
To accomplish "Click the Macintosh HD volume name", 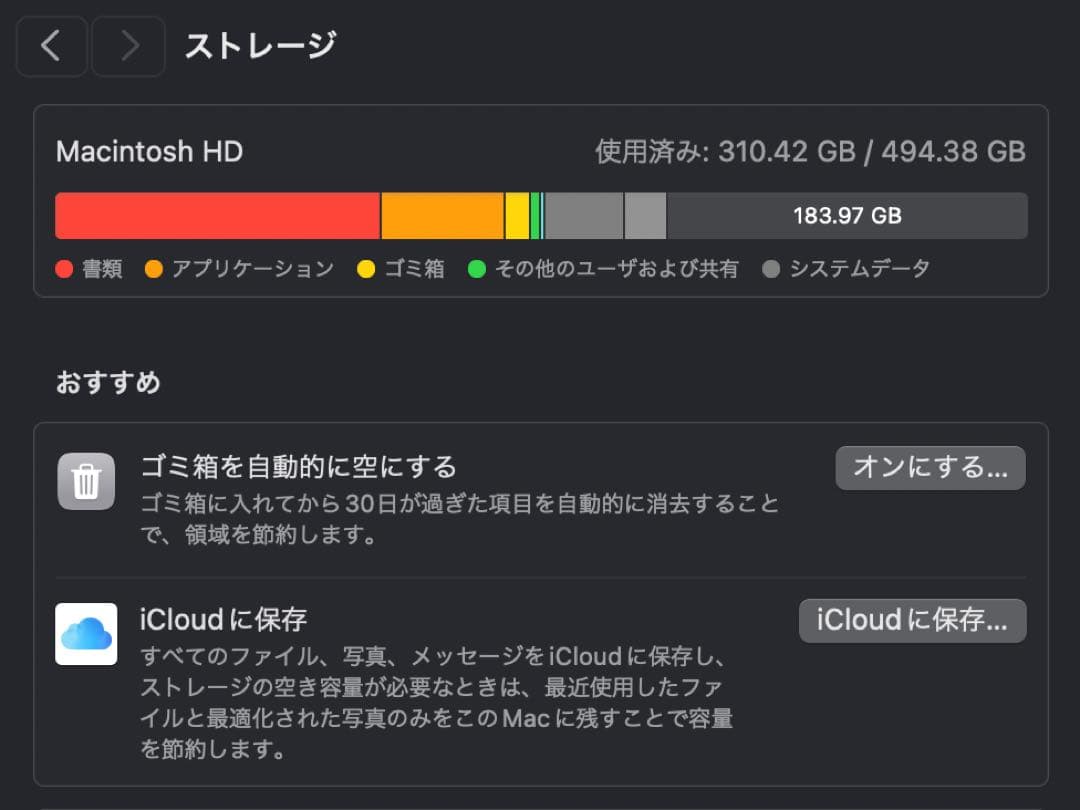I will (148, 151).
